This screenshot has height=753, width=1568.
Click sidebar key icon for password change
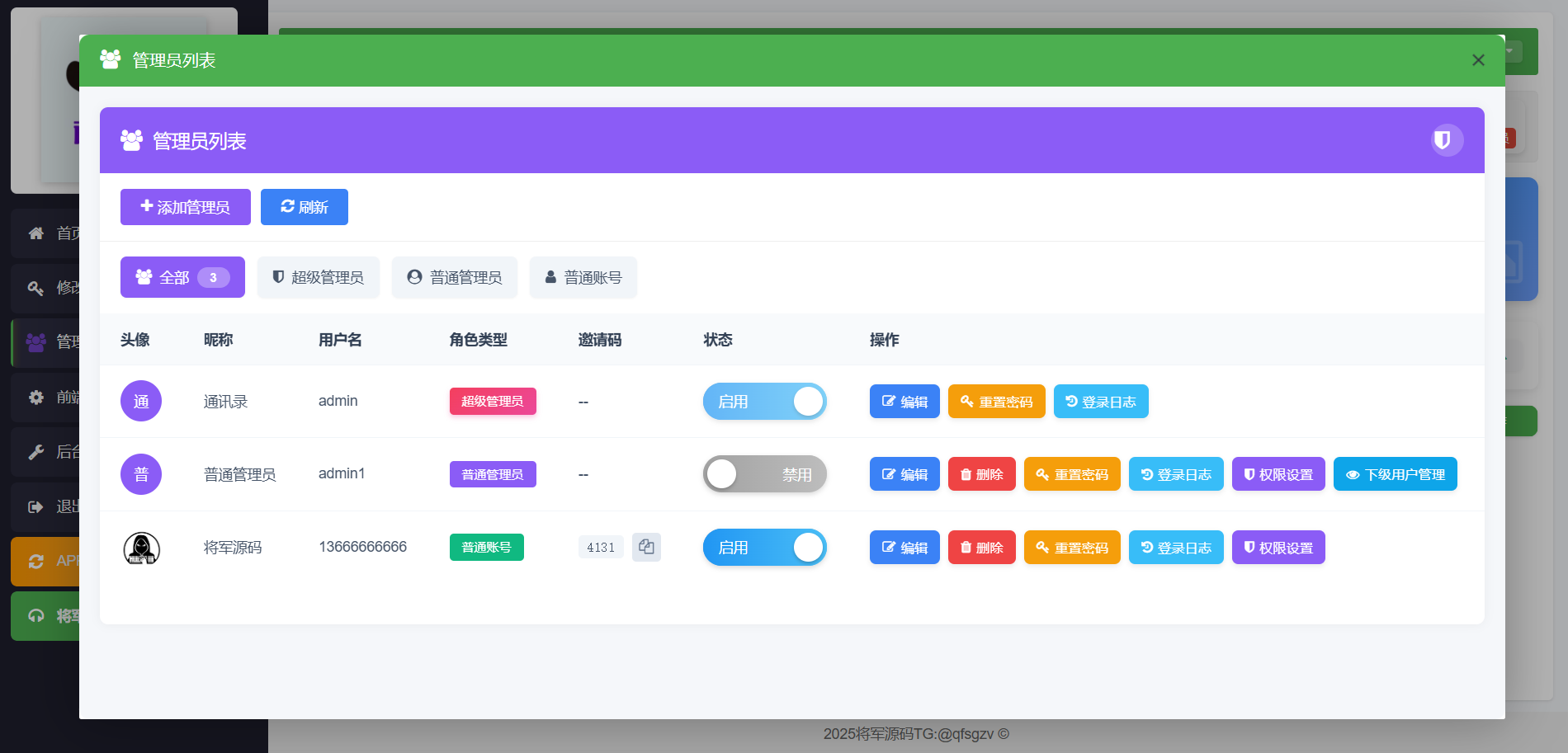click(36, 288)
